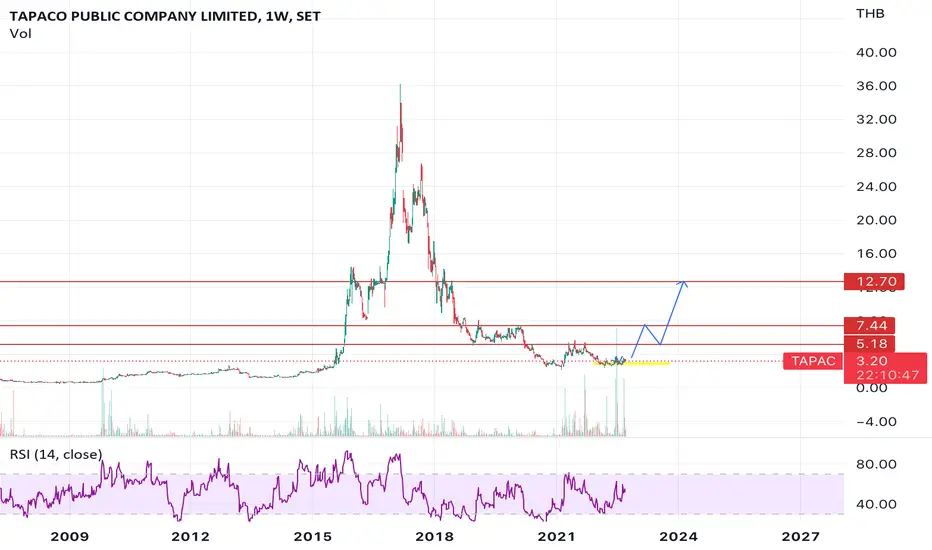The image size is (932, 550).
Task: Click the peak candle near 36.00
Action: click(401, 122)
